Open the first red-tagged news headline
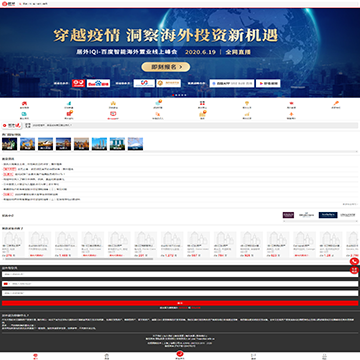 point(38,169)
